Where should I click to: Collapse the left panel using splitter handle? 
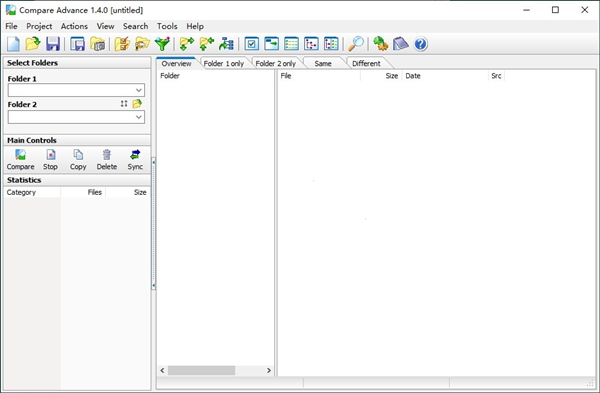153,223
